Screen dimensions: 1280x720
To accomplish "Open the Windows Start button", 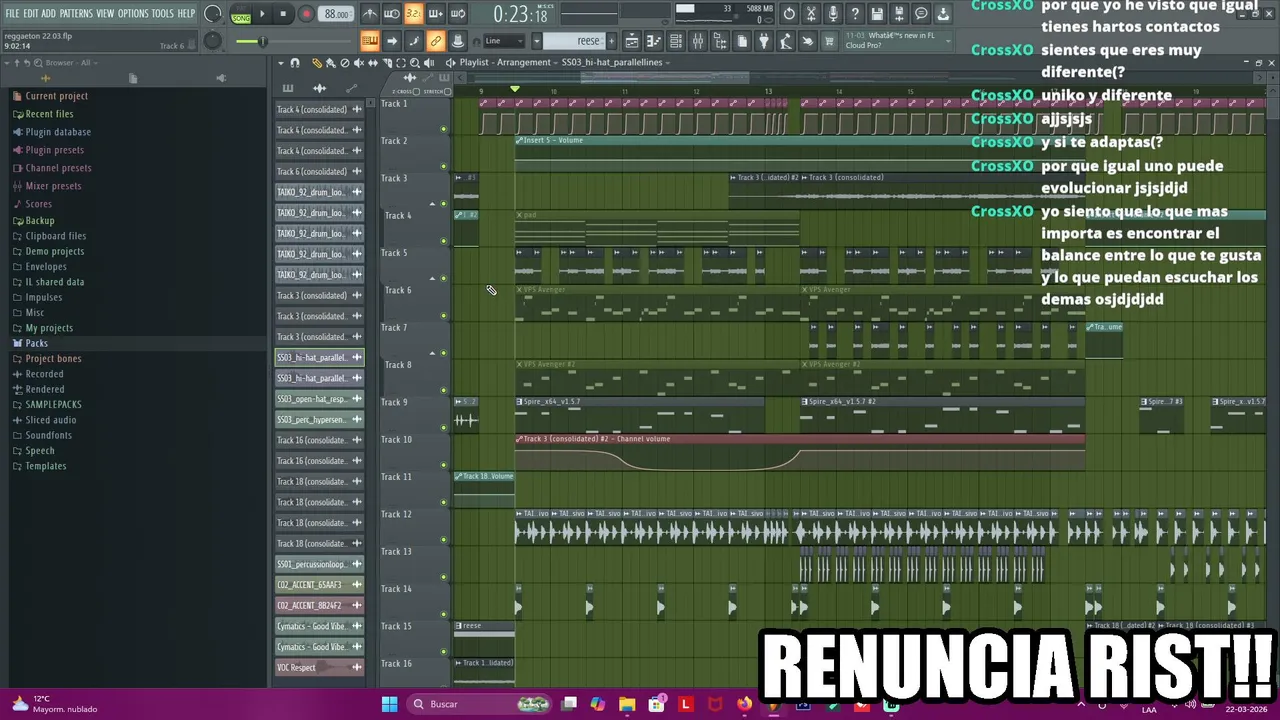I will point(390,704).
